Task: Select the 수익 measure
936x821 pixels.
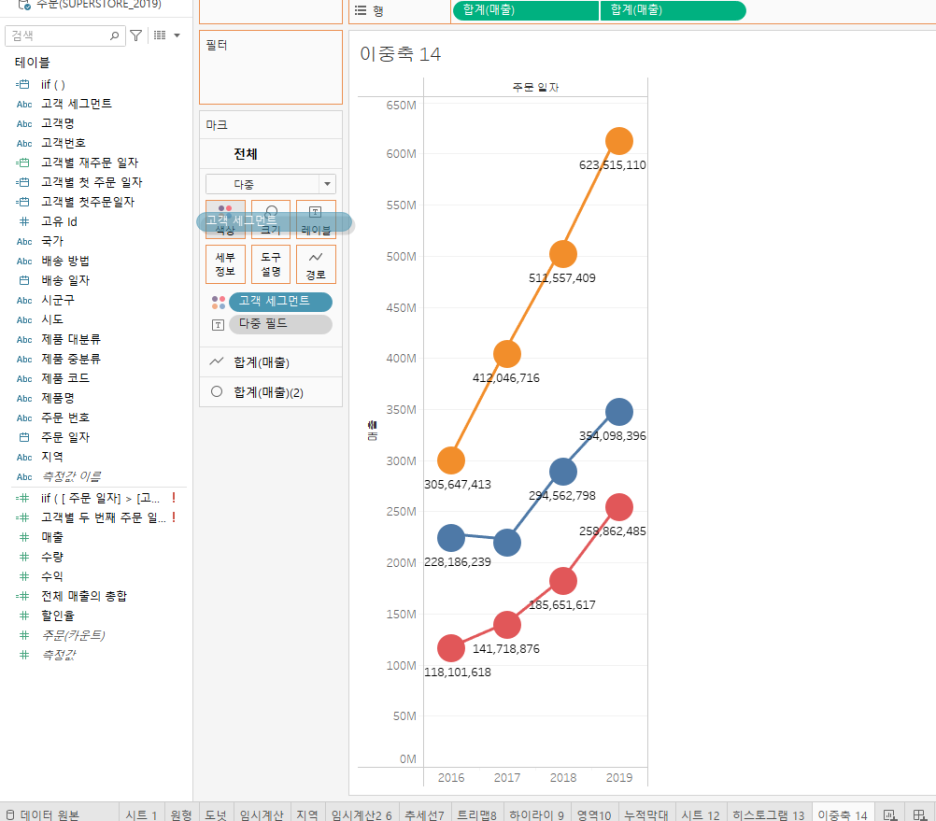Action: 52,577
